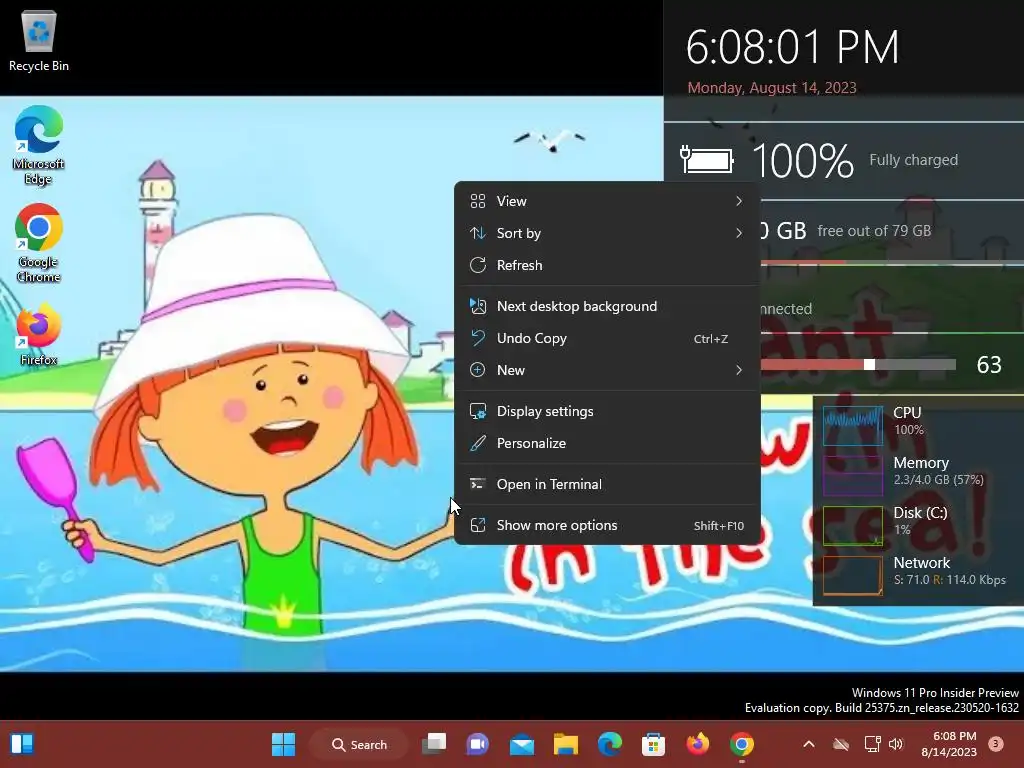Click the Terminal icon in the menu

click(x=478, y=485)
